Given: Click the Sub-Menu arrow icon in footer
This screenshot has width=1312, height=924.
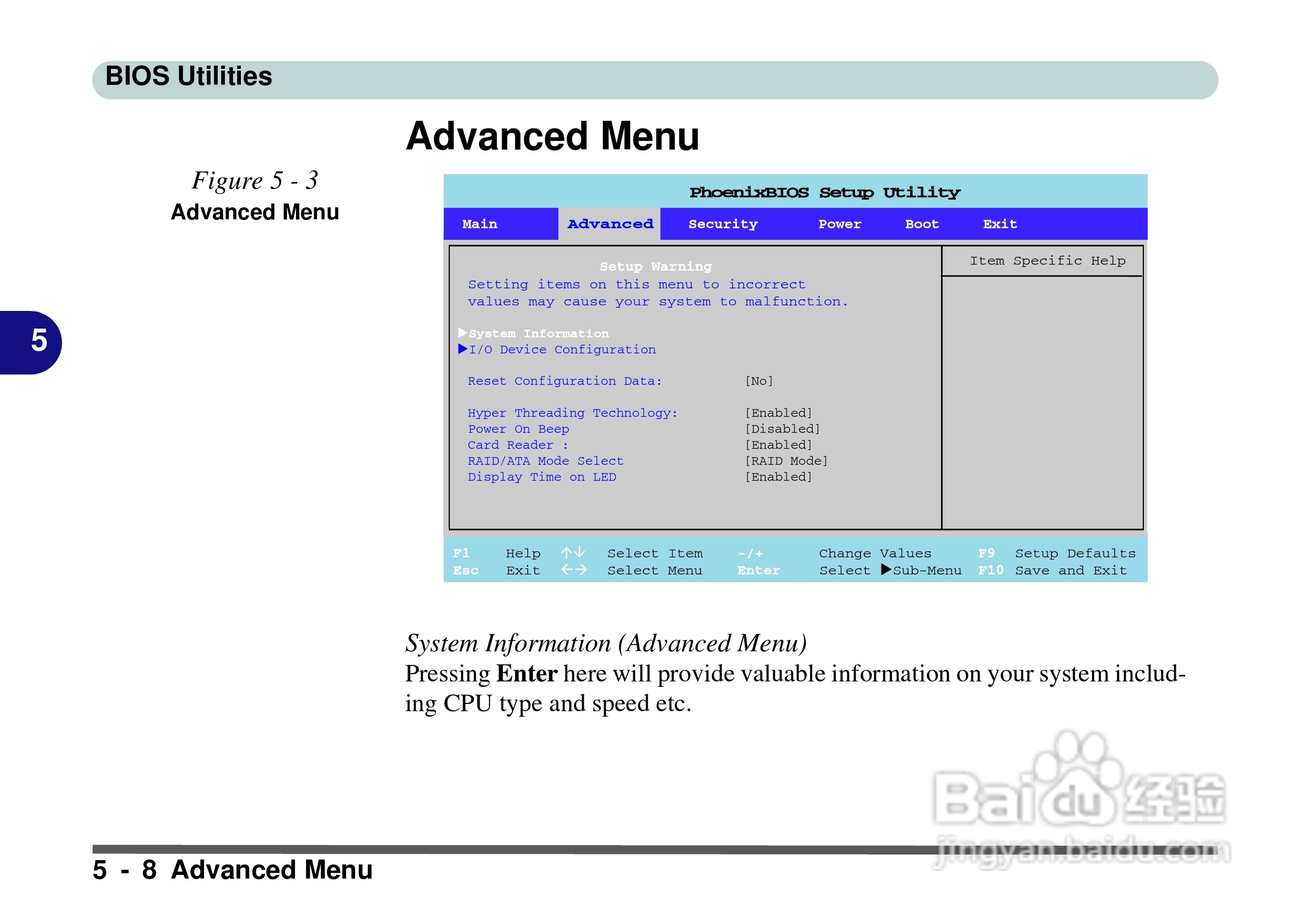Looking at the screenshot, I should coord(886,569).
